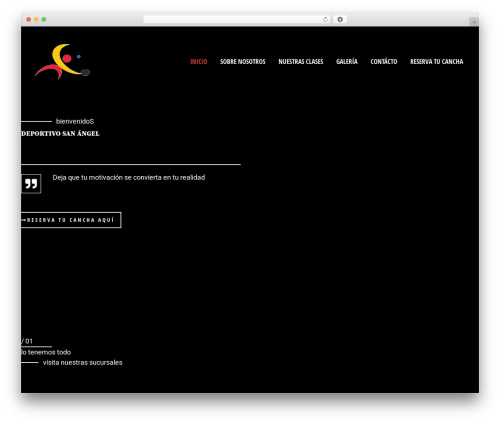Screen dimensions: 500x423
Task: Minimize the window with the yellow button
Action: [36, 19]
